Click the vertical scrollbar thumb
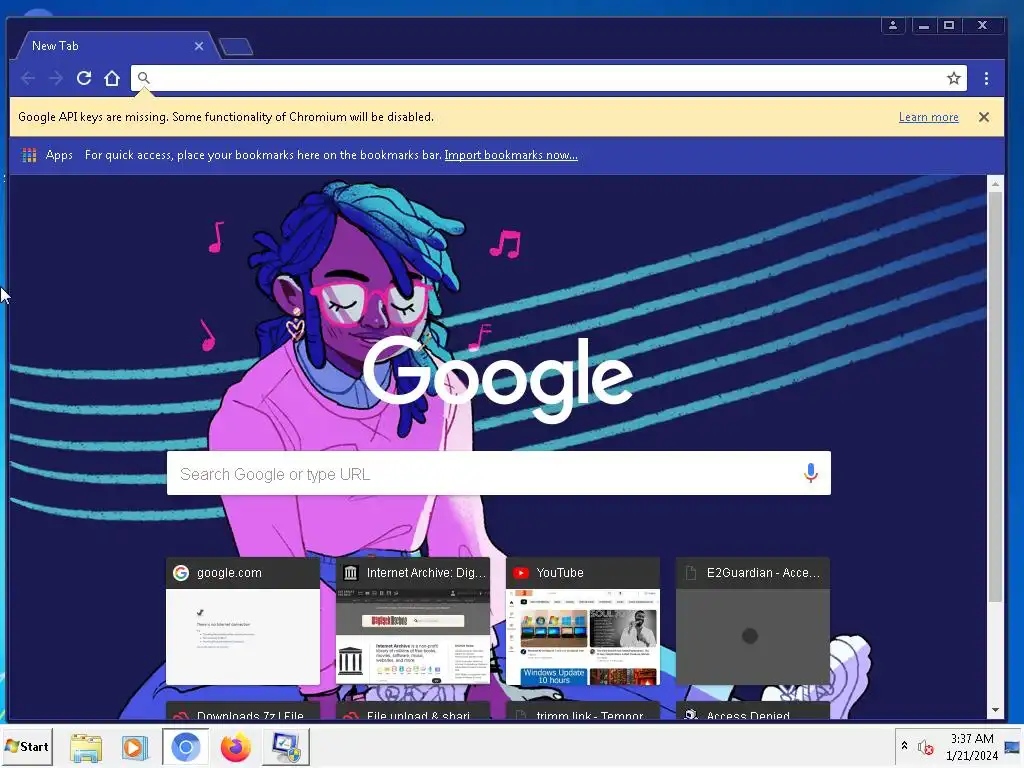Image resolution: width=1024 pixels, height=768 pixels. coord(995,397)
